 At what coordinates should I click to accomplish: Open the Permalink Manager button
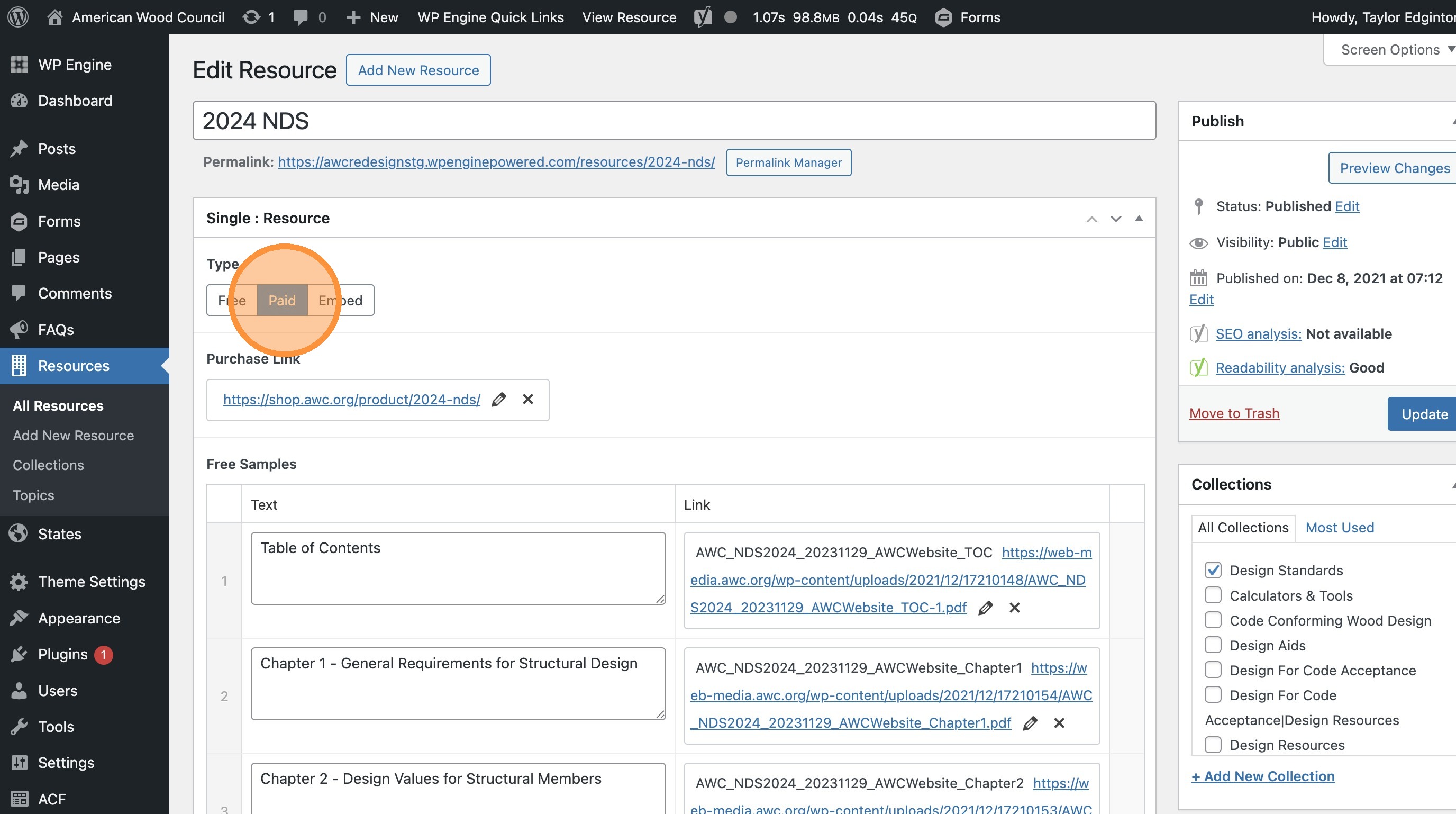(x=788, y=162)
